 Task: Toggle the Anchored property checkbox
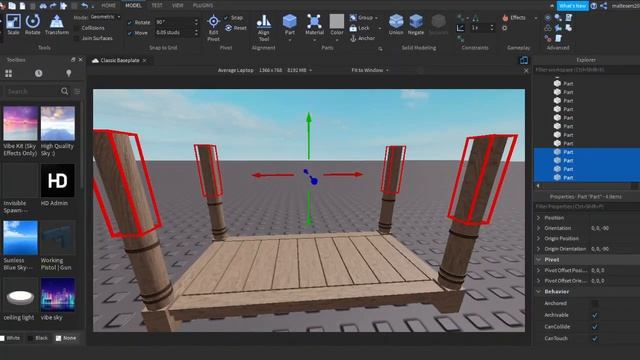[595, 303]
